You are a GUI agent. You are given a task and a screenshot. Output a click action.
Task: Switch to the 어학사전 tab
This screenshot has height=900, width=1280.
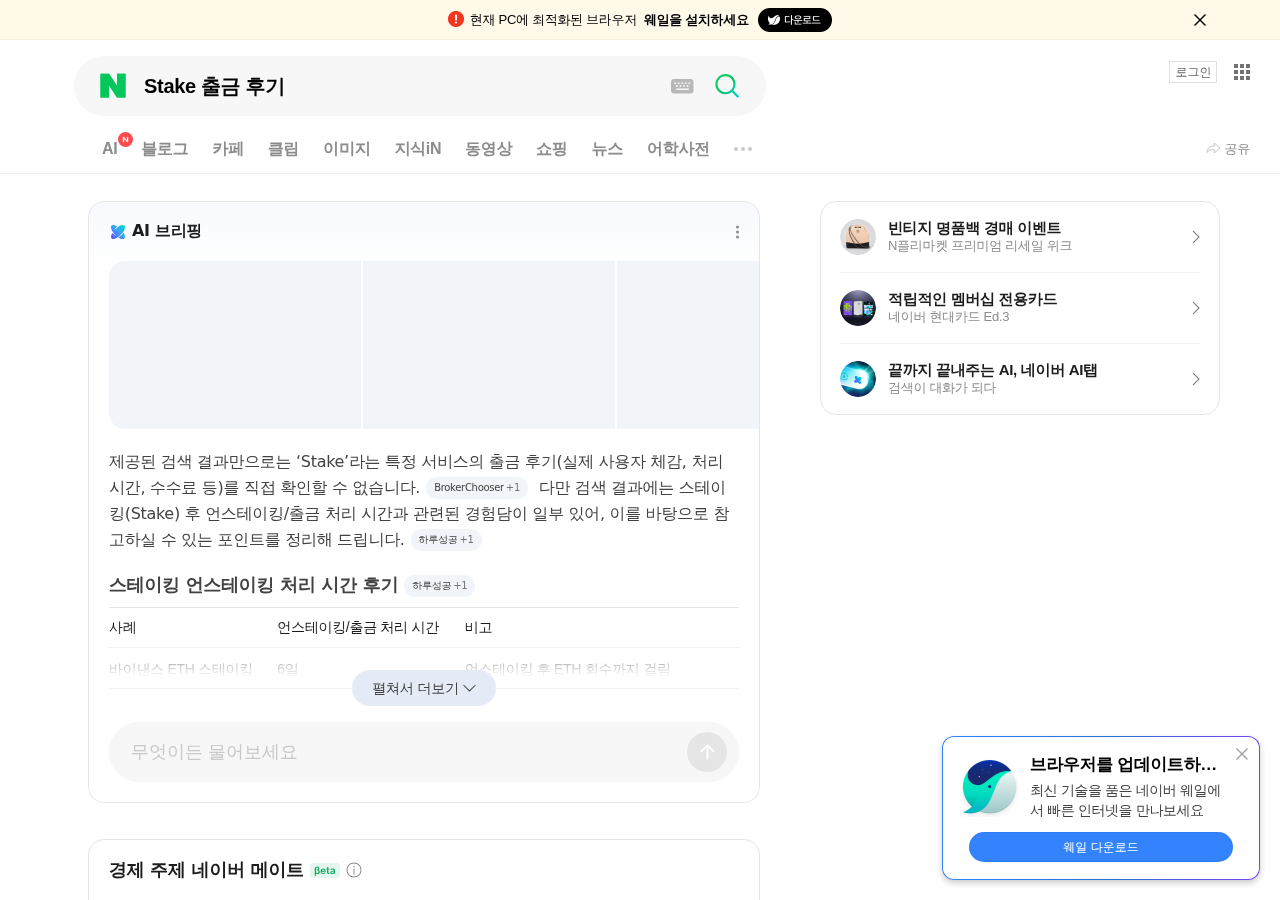[x=678, y=149]
